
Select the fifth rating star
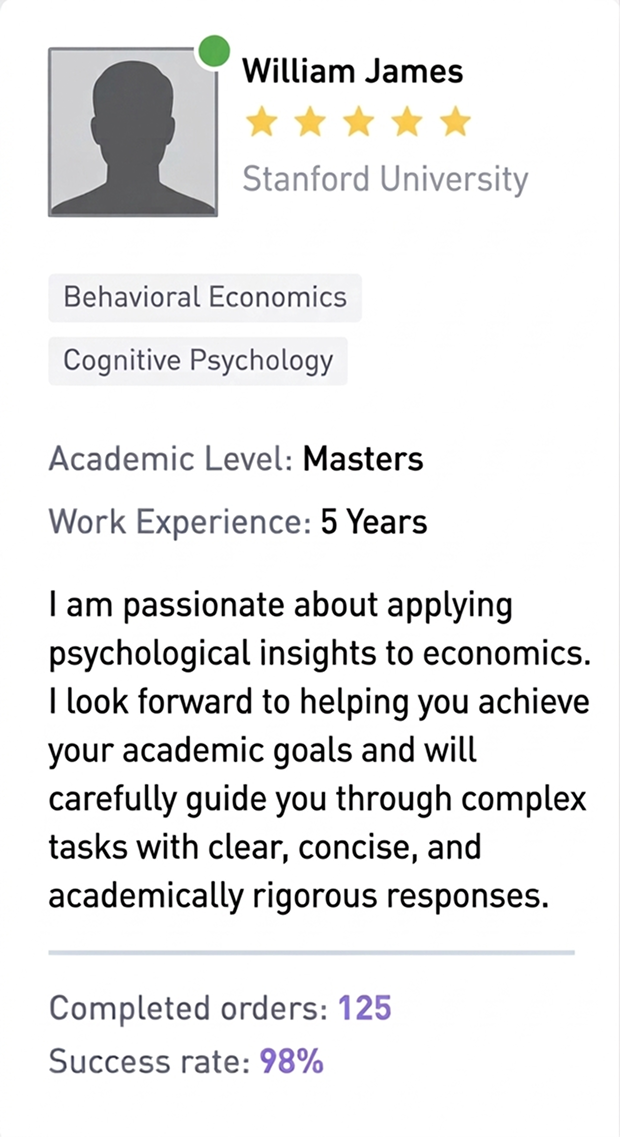pos(455,122)
